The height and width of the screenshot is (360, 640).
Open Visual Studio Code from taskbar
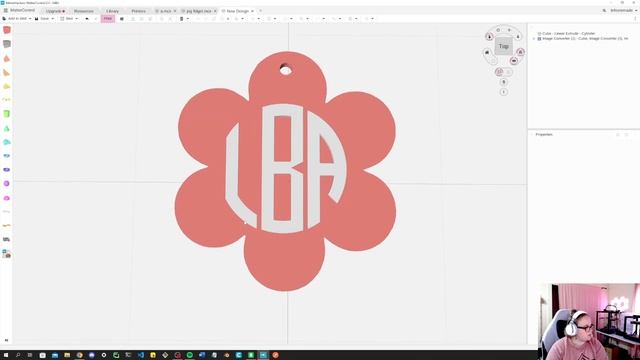click(x=141, y=355)
